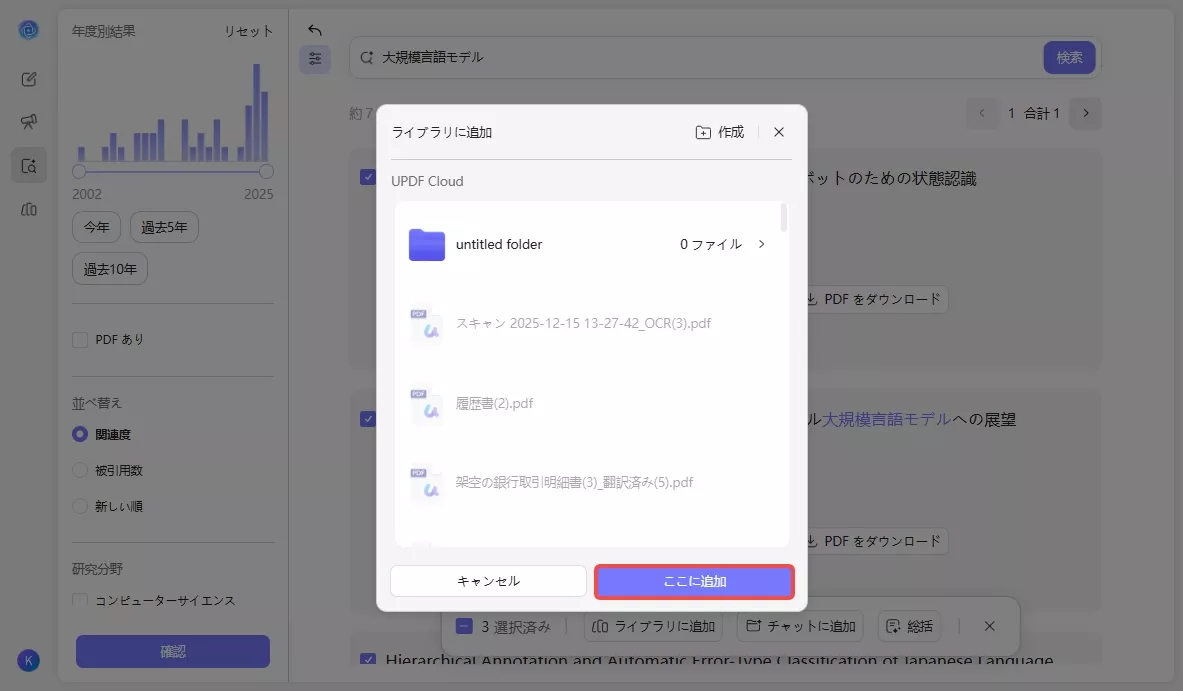This screenshot has height=691, width=1183.
Task: Check the コンピューターサイエンス research field checkbox
Action: 79,600
